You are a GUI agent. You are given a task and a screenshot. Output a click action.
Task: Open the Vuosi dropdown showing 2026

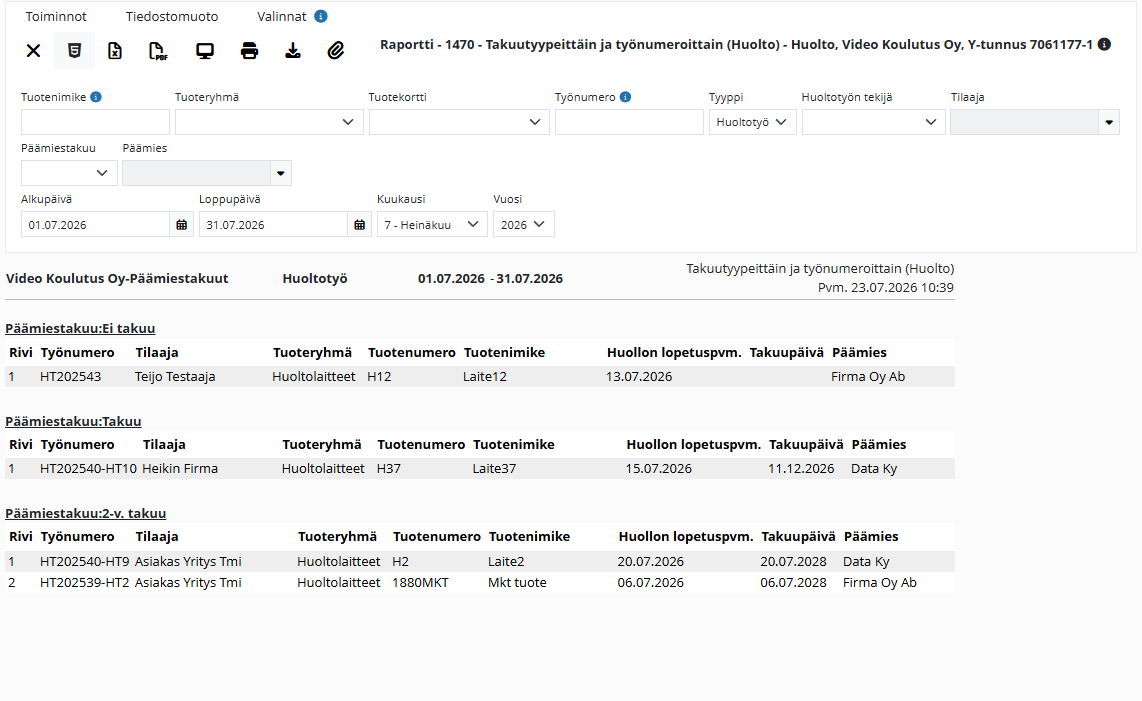pos(524,224)
